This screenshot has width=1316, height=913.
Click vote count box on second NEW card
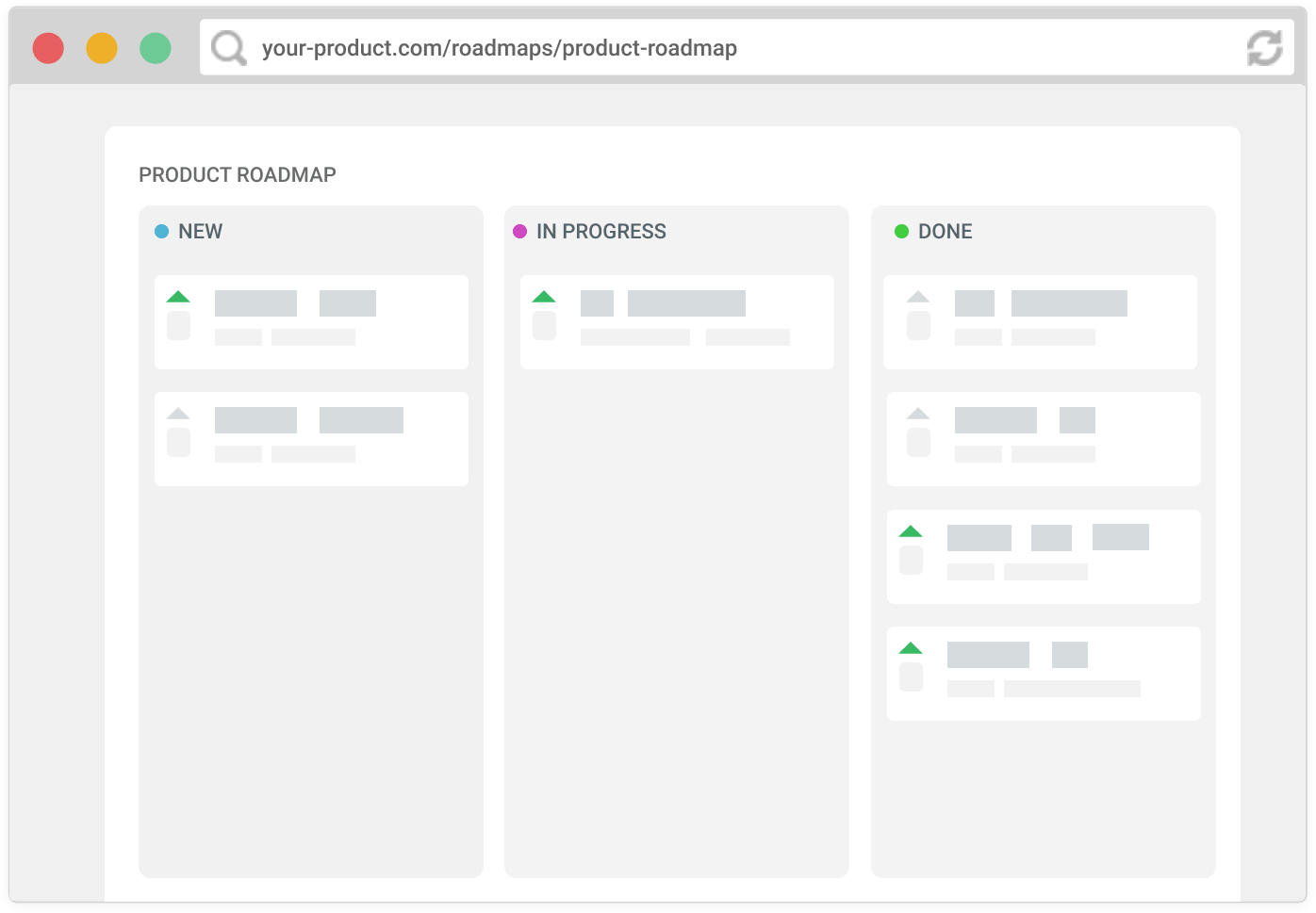[x=178, y=443]
